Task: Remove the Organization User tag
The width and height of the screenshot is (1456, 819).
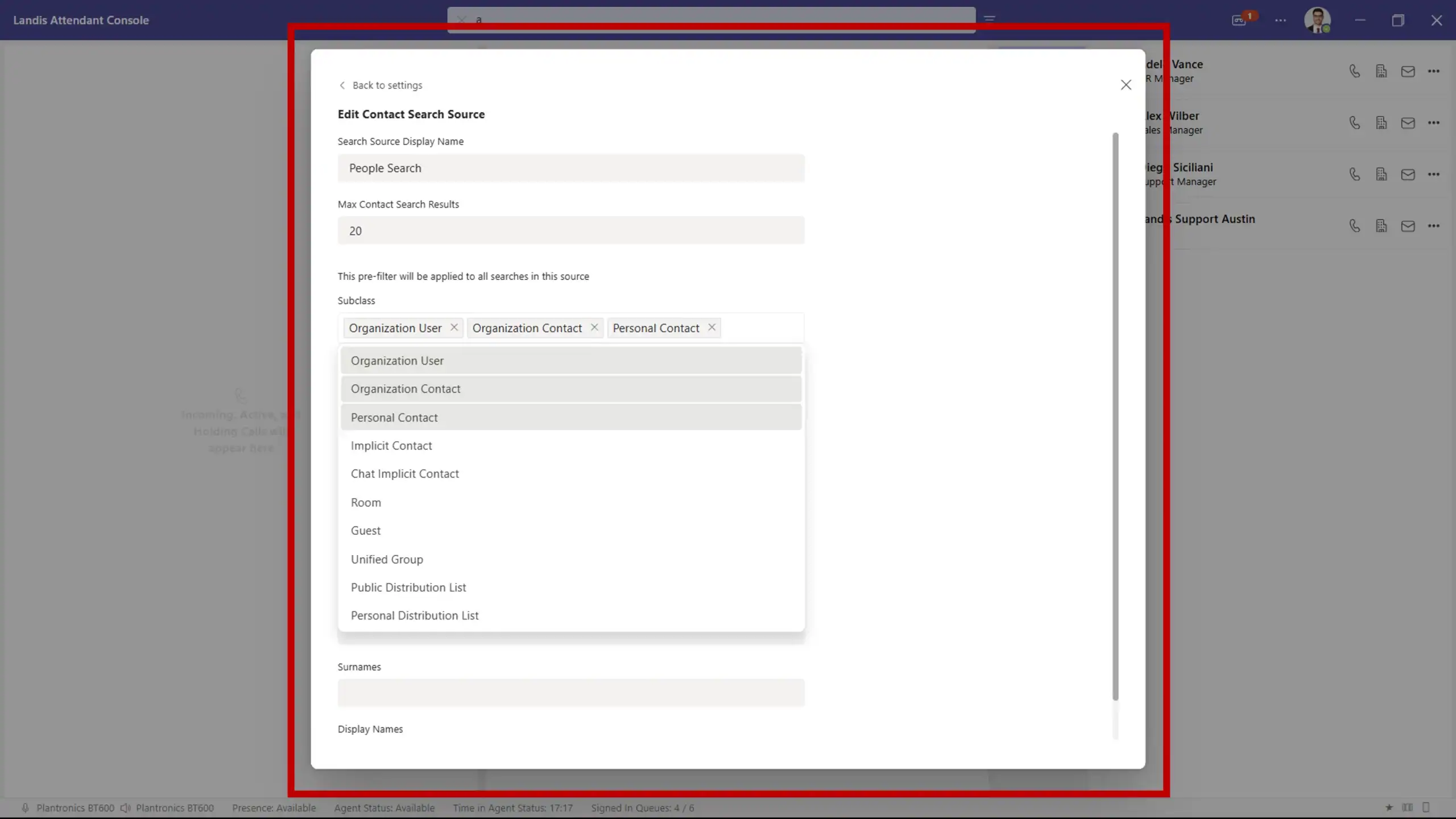Action: click(454, 328)
